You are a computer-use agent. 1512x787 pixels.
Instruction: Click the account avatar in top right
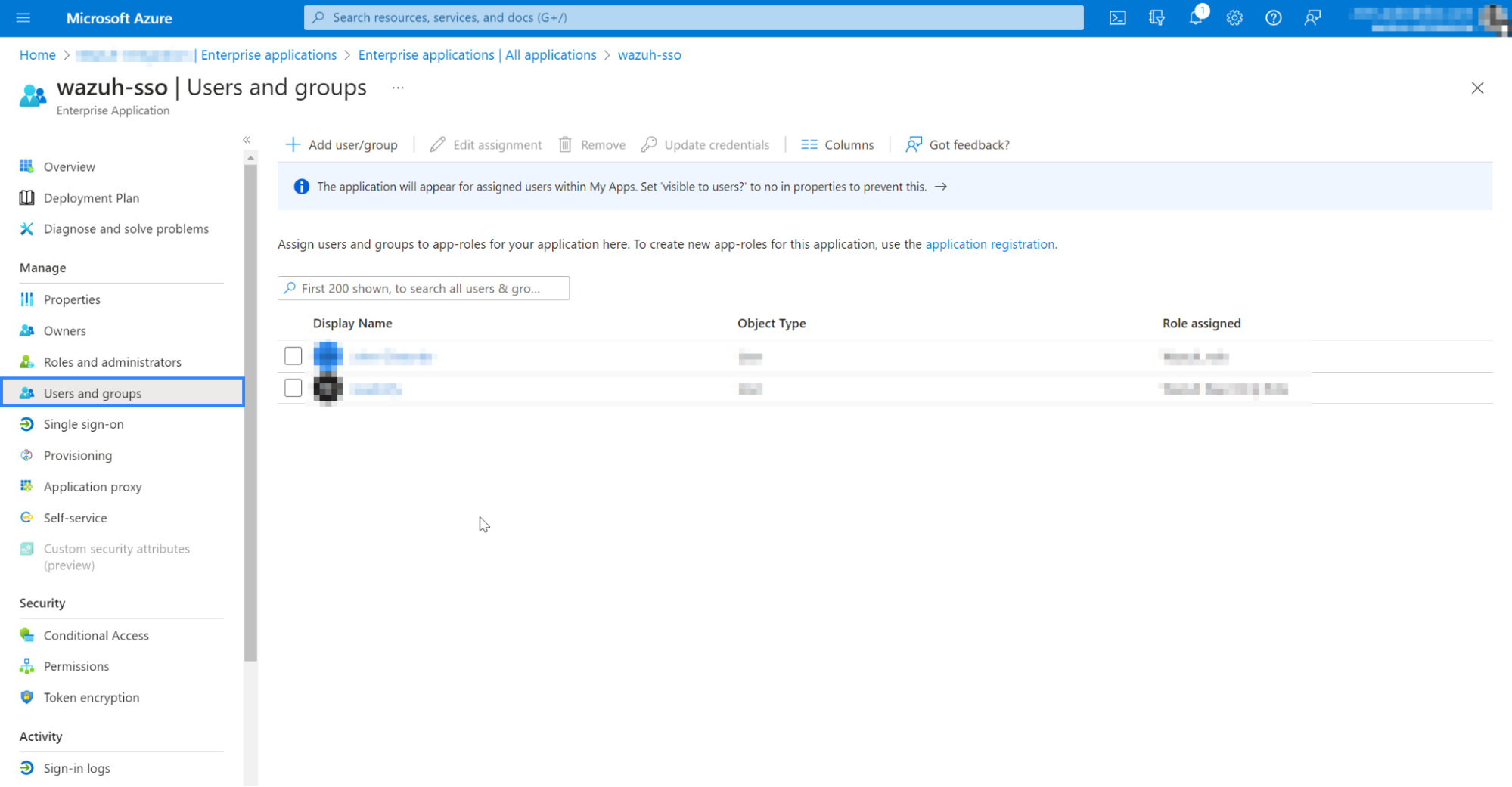point(1495,17)
